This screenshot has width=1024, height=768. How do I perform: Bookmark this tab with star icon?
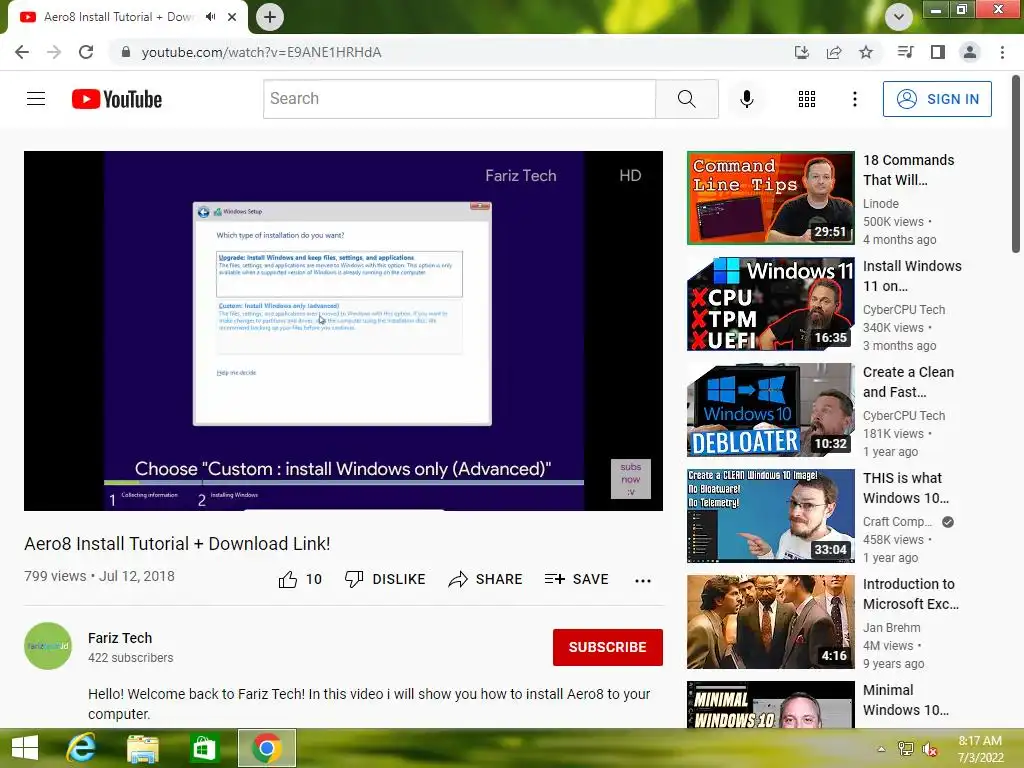click(865, 52)
